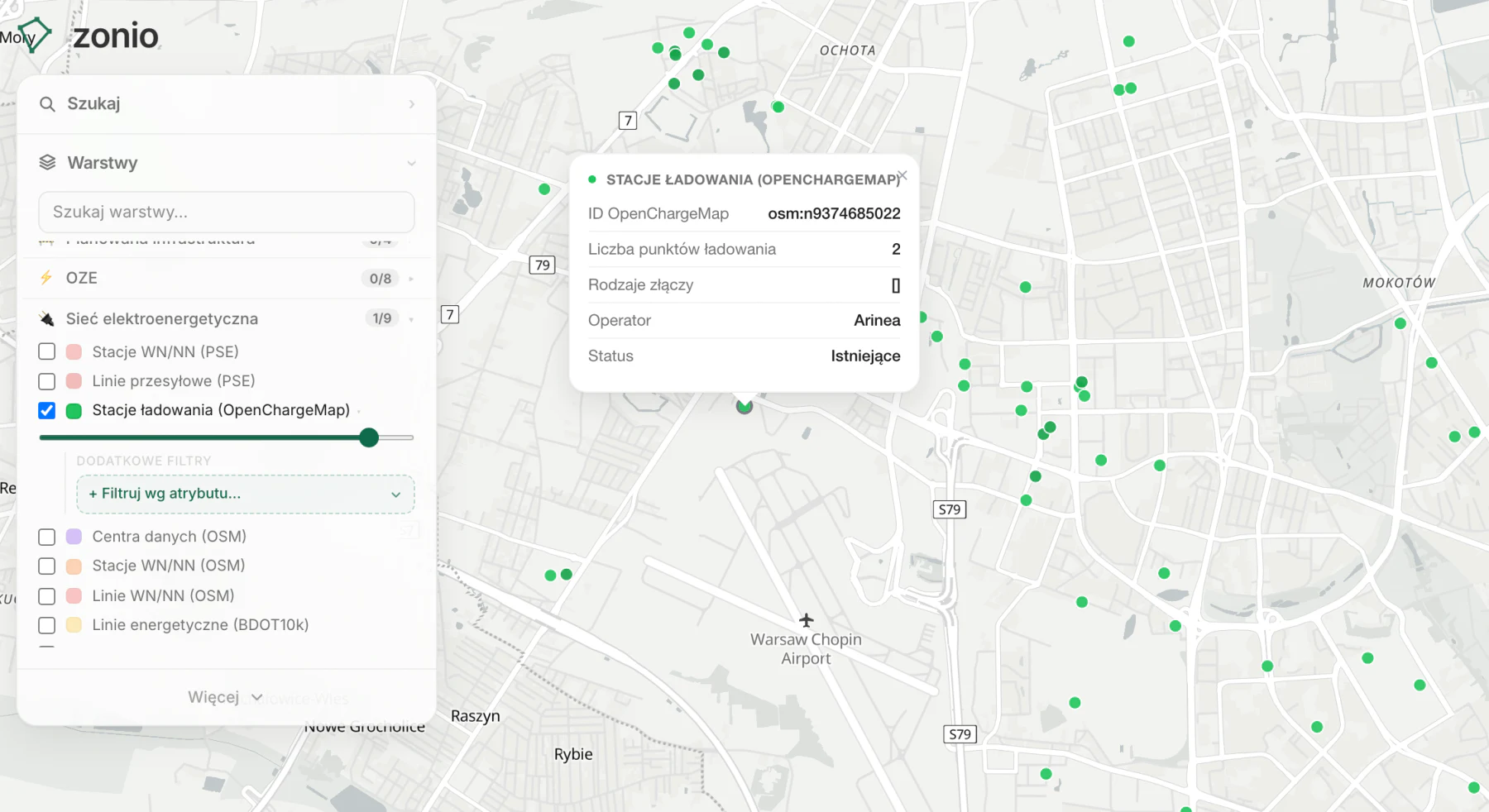Click the ID value osm:n9374685022
This screenshot has height=812, width=1489.
point(834,213)
